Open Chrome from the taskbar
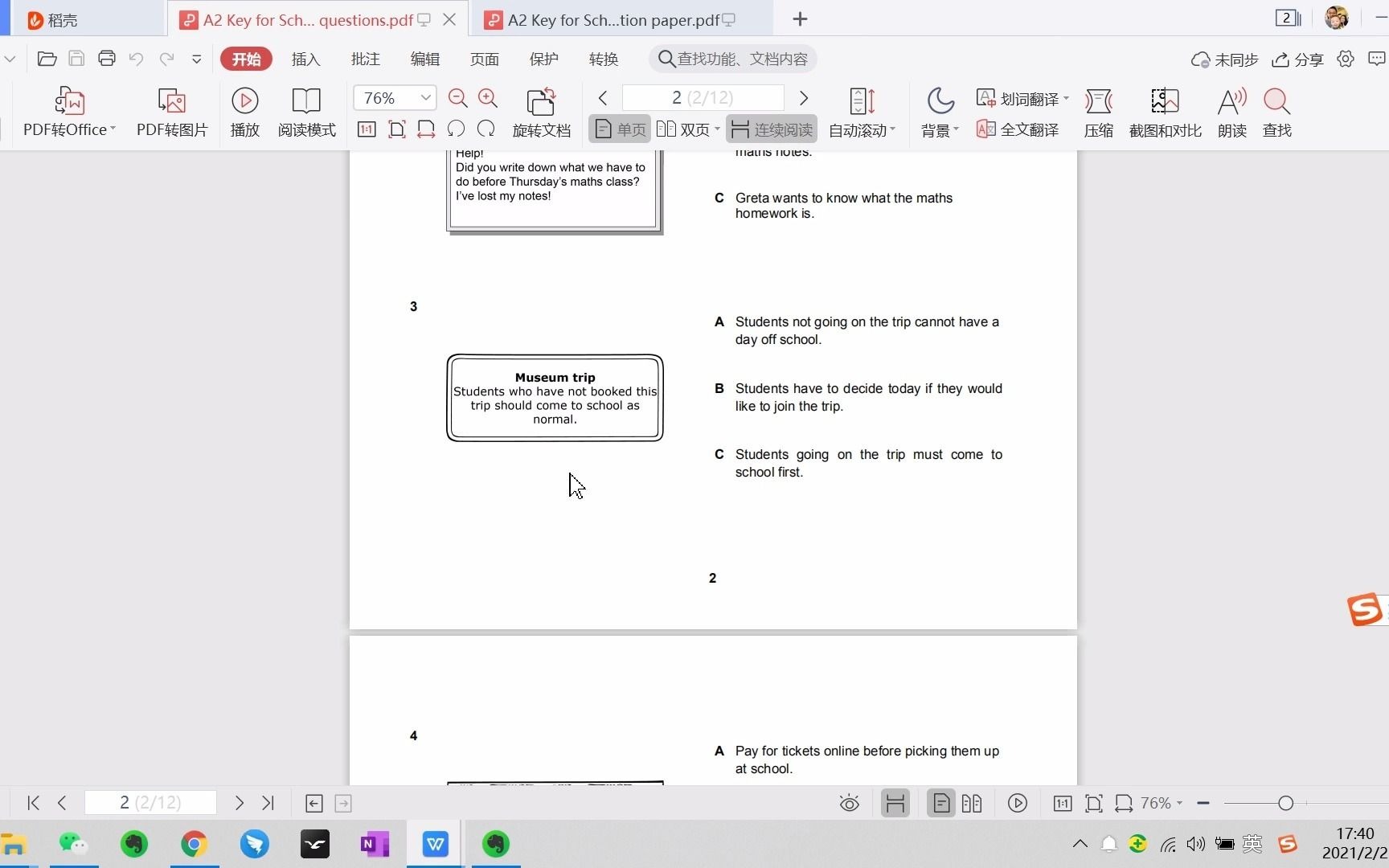This screenshot has height=868, width=1389. point(194,844)
